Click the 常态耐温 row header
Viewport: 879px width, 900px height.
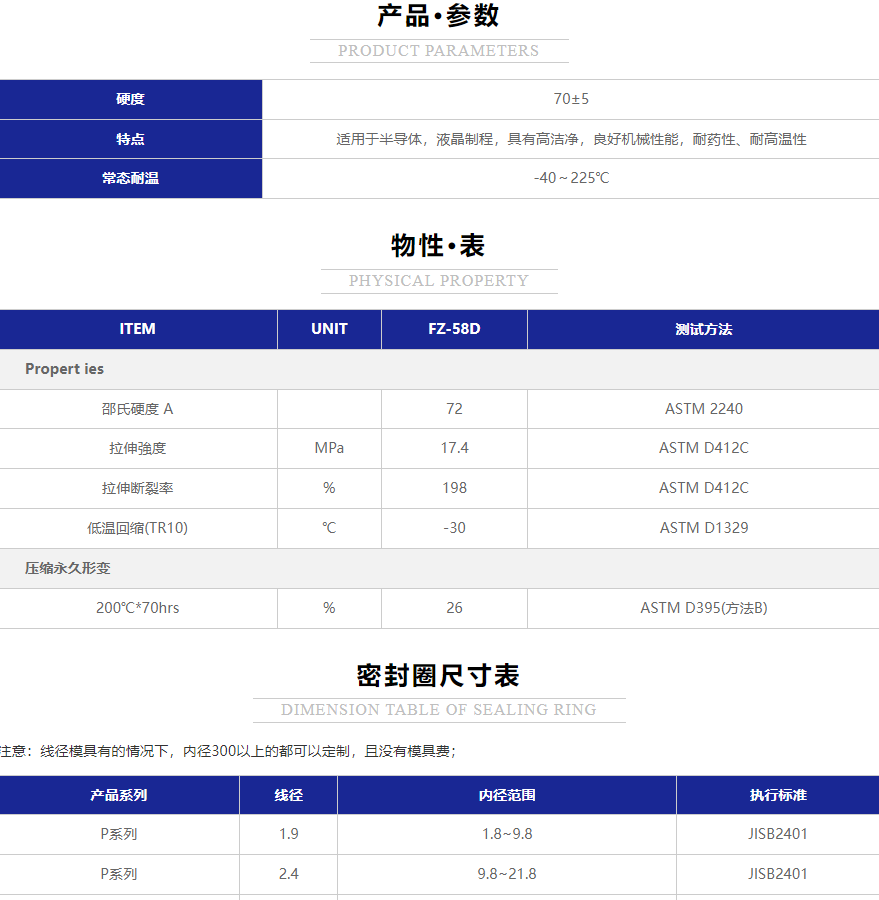(x=130, y=178)
